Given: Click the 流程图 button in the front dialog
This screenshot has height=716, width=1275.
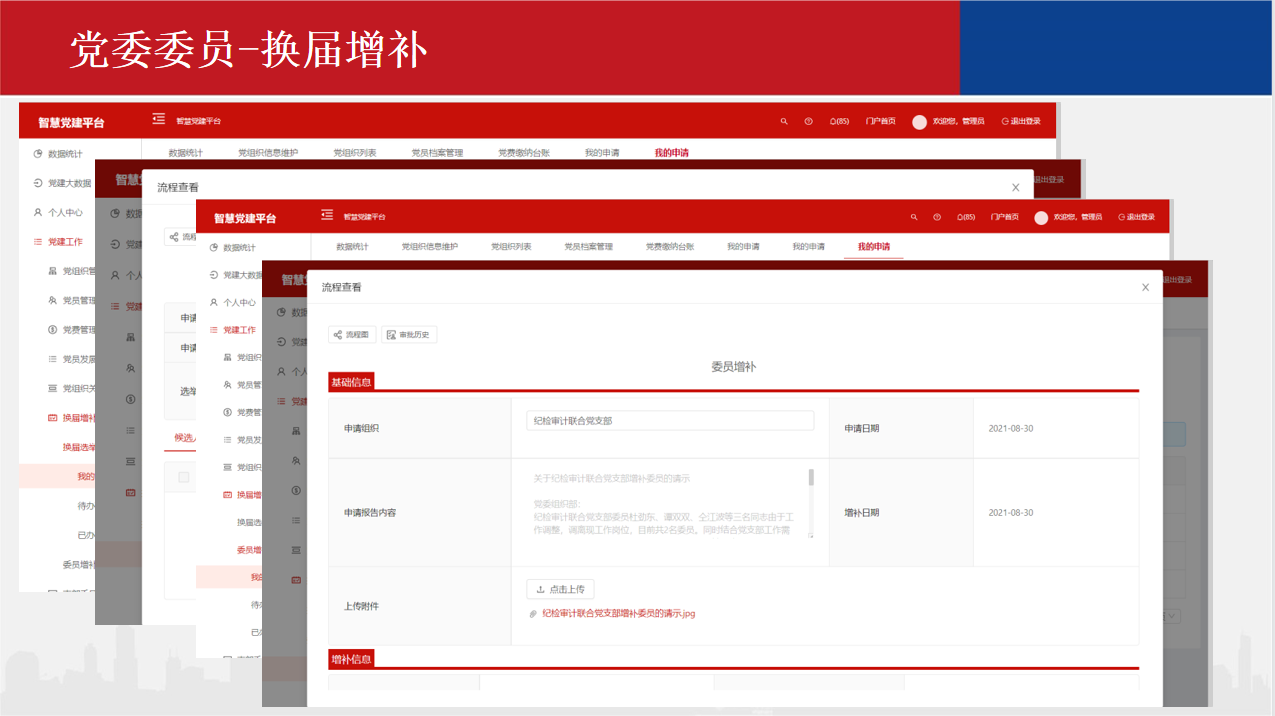Looking at the screenshot, I should 352,335.
